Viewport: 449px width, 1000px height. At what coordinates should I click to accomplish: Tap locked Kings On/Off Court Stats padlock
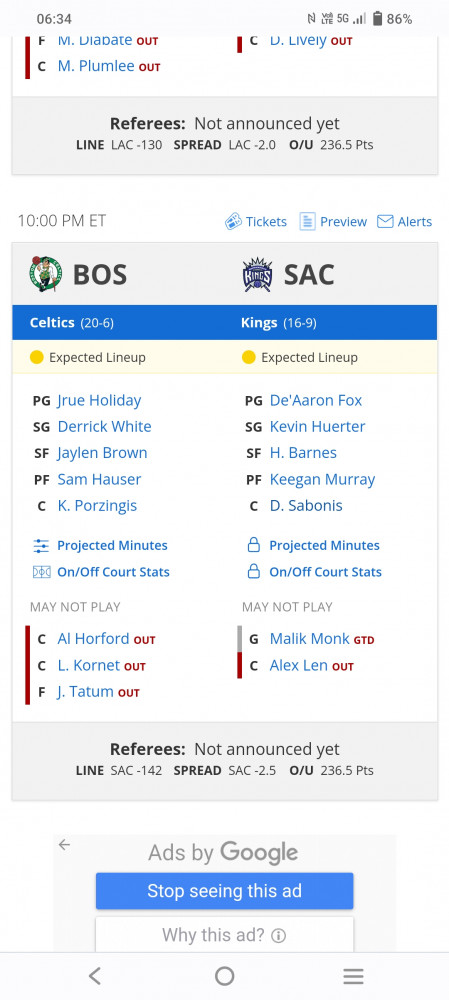pyautogui.click(x=253, y=571)
